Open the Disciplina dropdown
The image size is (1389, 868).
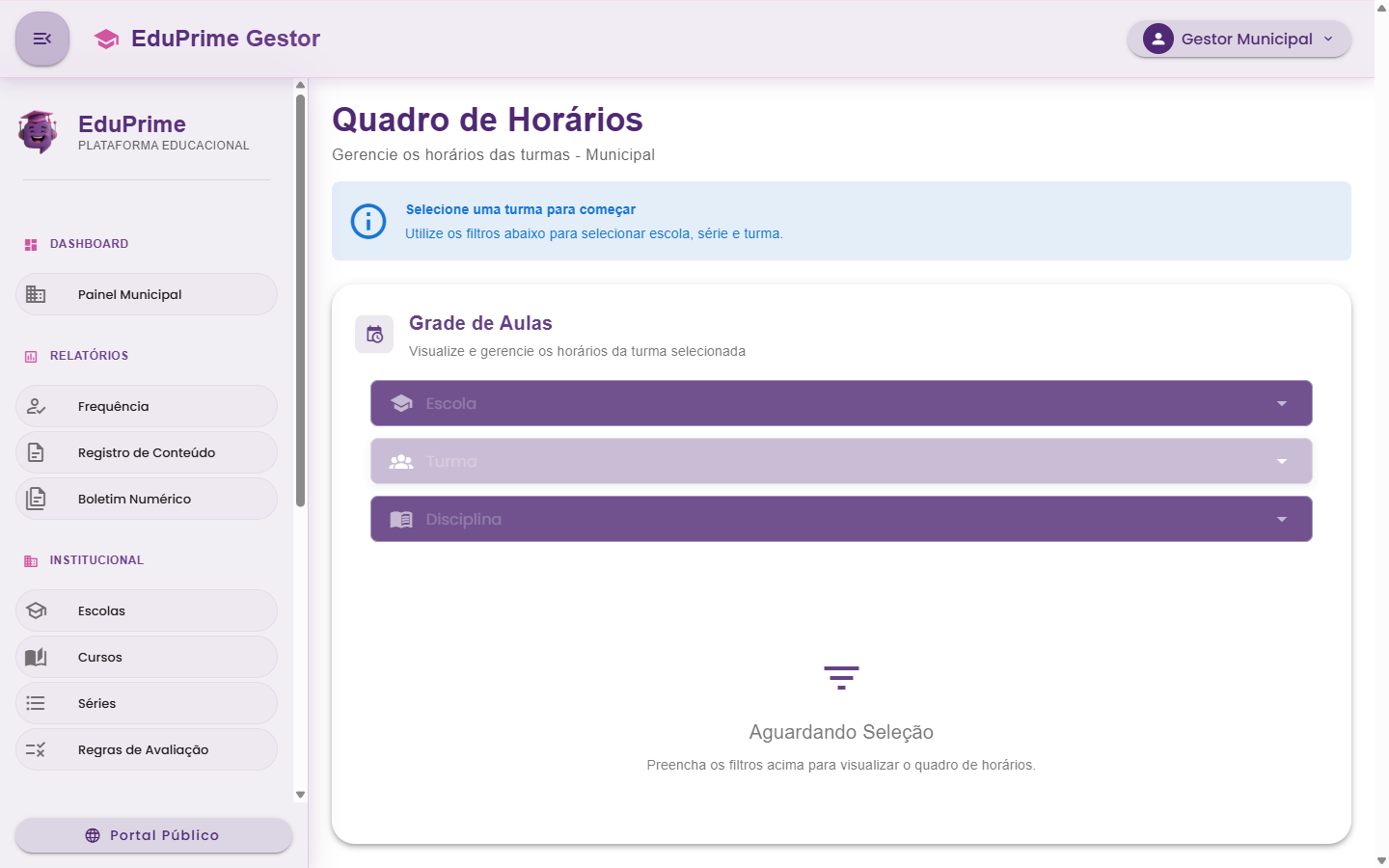pyautogui.click(x=841, y=519)
